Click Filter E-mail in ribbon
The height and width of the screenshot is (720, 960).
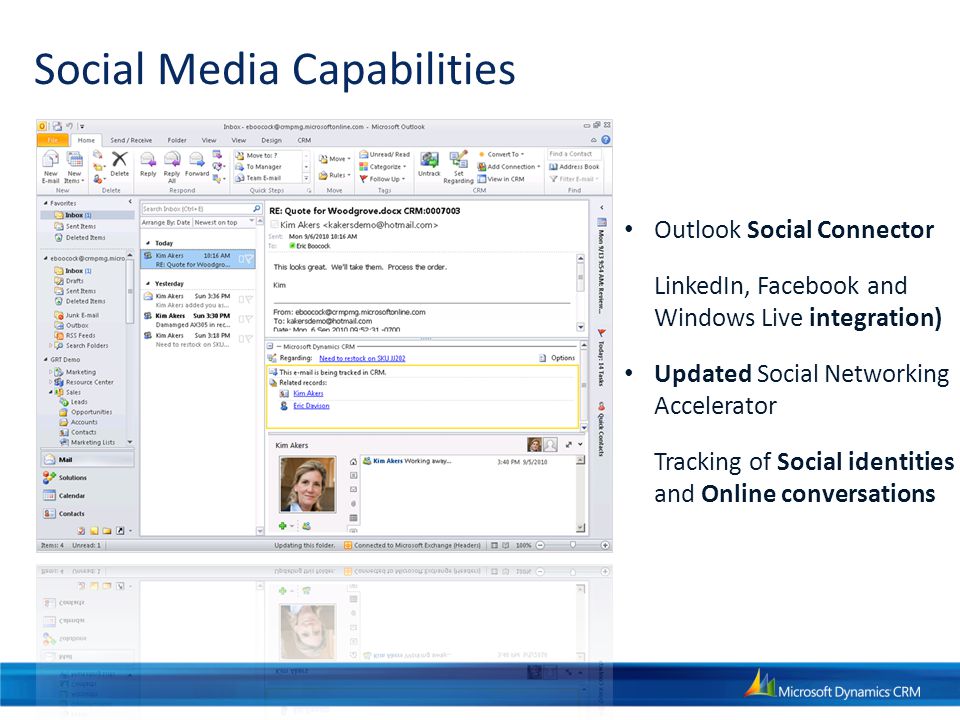[574, 179]
